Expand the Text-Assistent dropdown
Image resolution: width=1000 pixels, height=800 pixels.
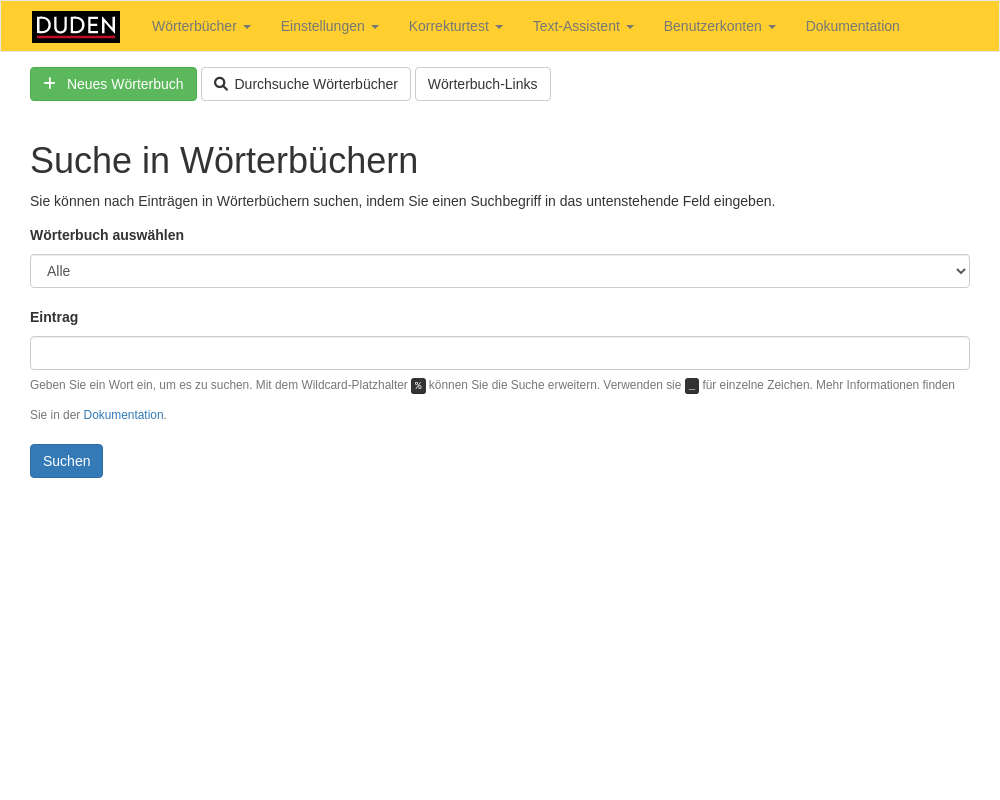coord(583,26)
